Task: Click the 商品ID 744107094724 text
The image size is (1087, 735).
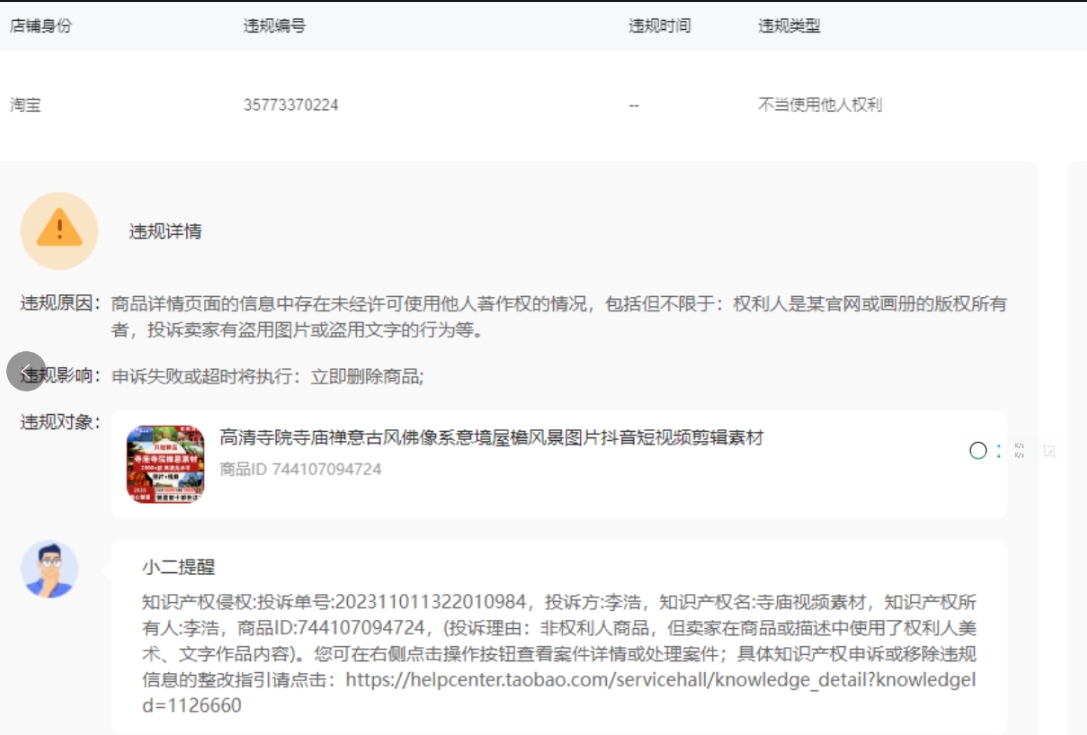Action: (x=300, y=469)
